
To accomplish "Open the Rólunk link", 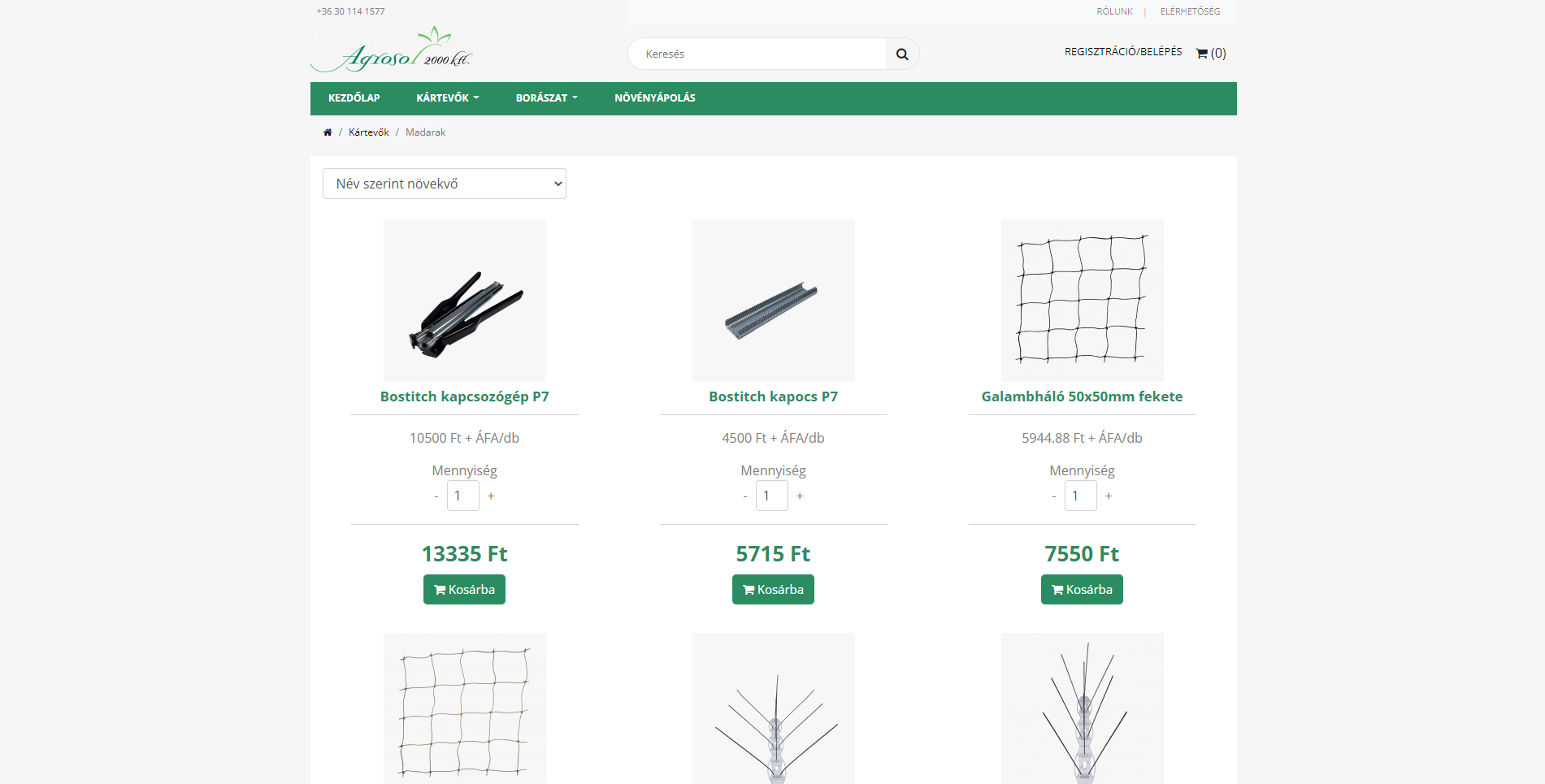I will click(x=1114, y=11).
